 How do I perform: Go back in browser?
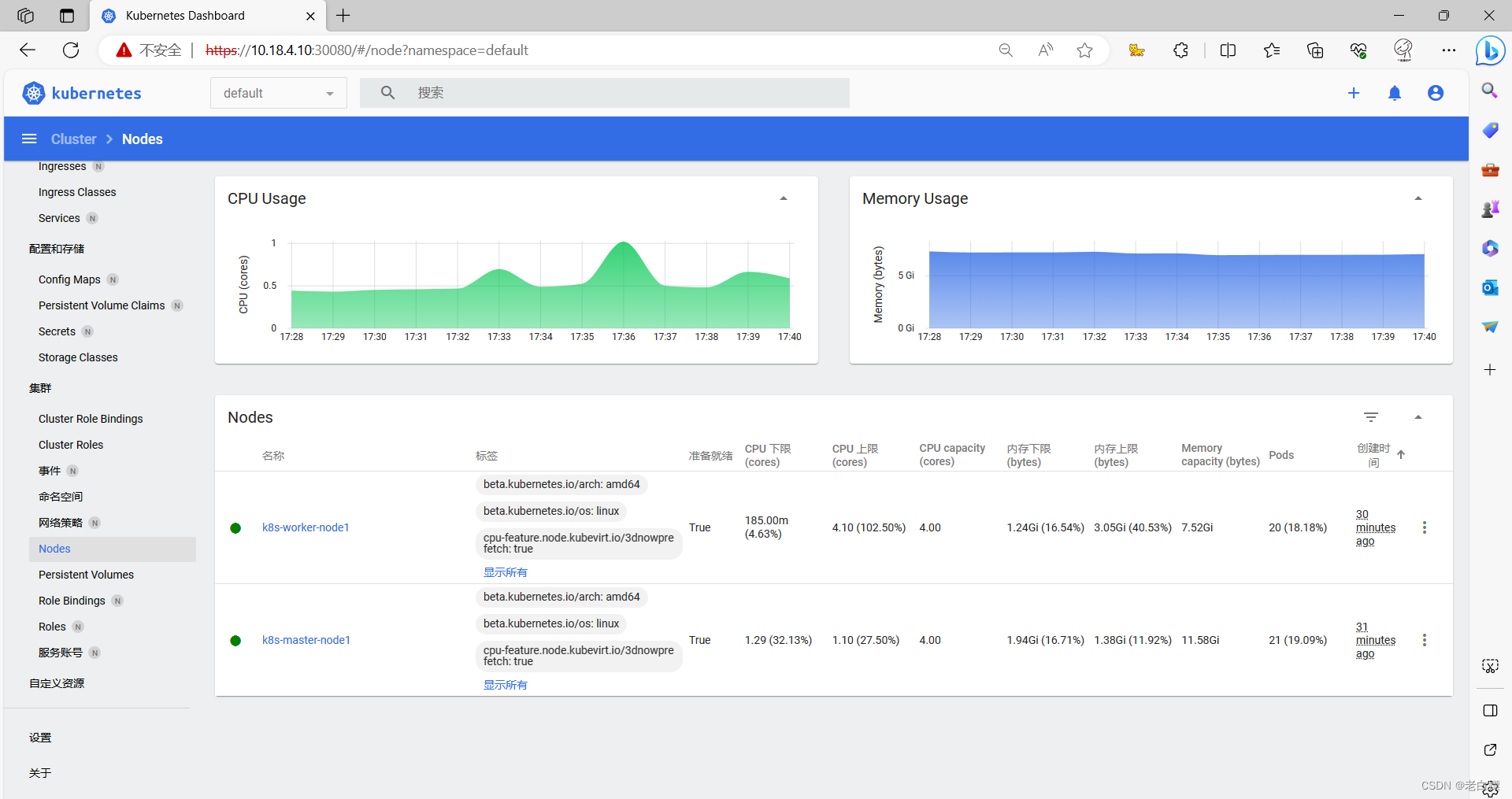click(28, 50)
